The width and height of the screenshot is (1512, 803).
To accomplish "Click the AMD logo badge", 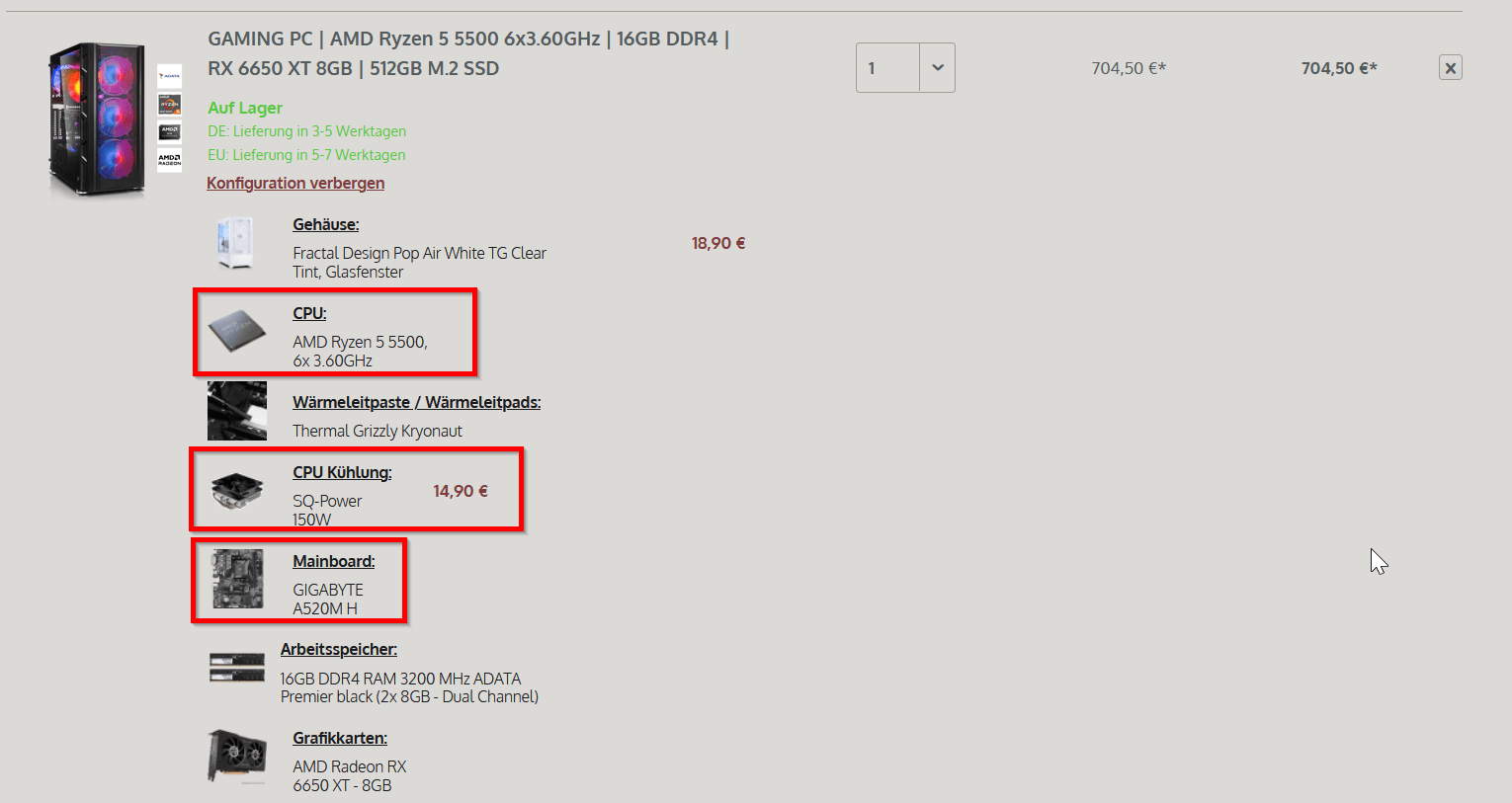I will [169, 130].
